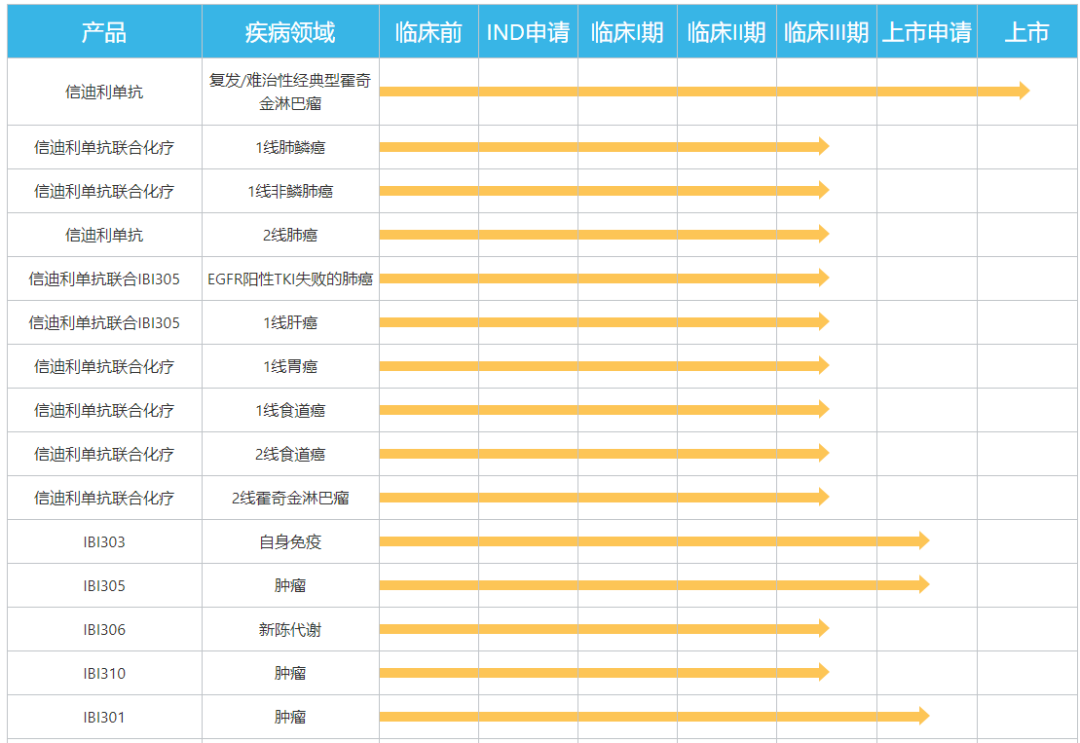Click the 产品 column header
The image size is (1080, 743).
(x=105, y=32)
